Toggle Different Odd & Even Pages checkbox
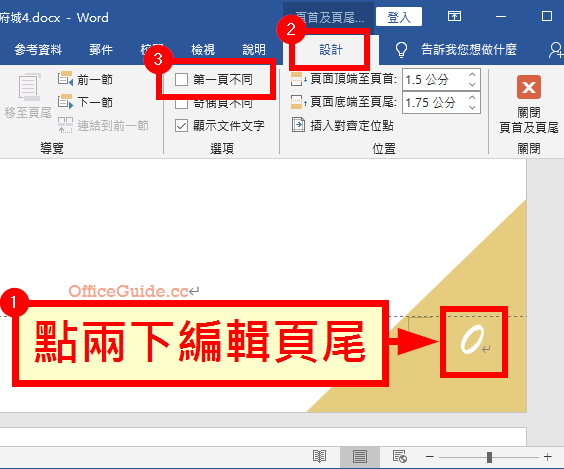This screenshot has height=469, width=564. 181,104
